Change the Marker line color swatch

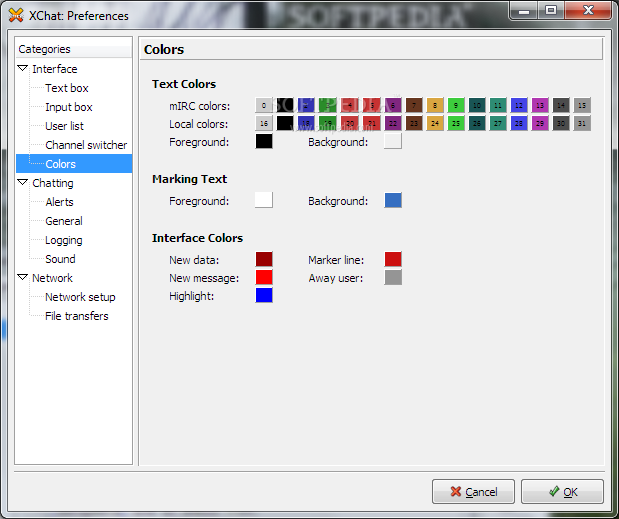(x=393, y=259)
